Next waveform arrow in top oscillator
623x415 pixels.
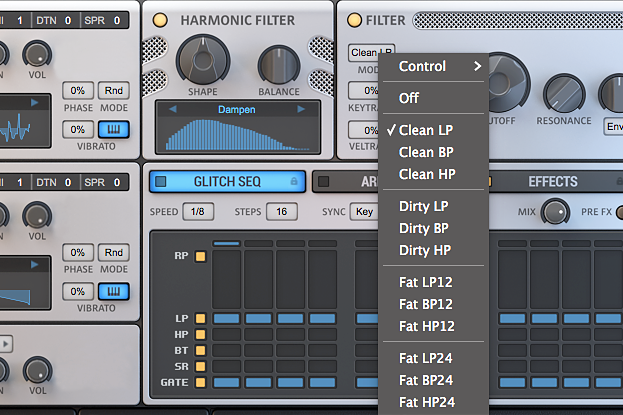coord(35,103)
